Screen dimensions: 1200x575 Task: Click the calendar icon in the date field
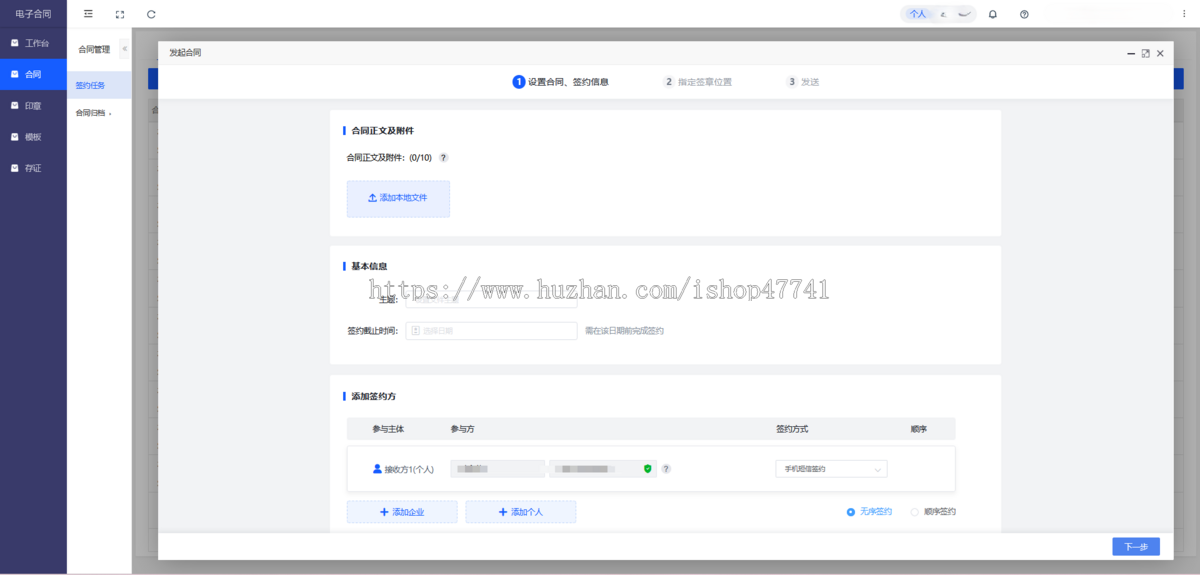(x=416, y=331)
